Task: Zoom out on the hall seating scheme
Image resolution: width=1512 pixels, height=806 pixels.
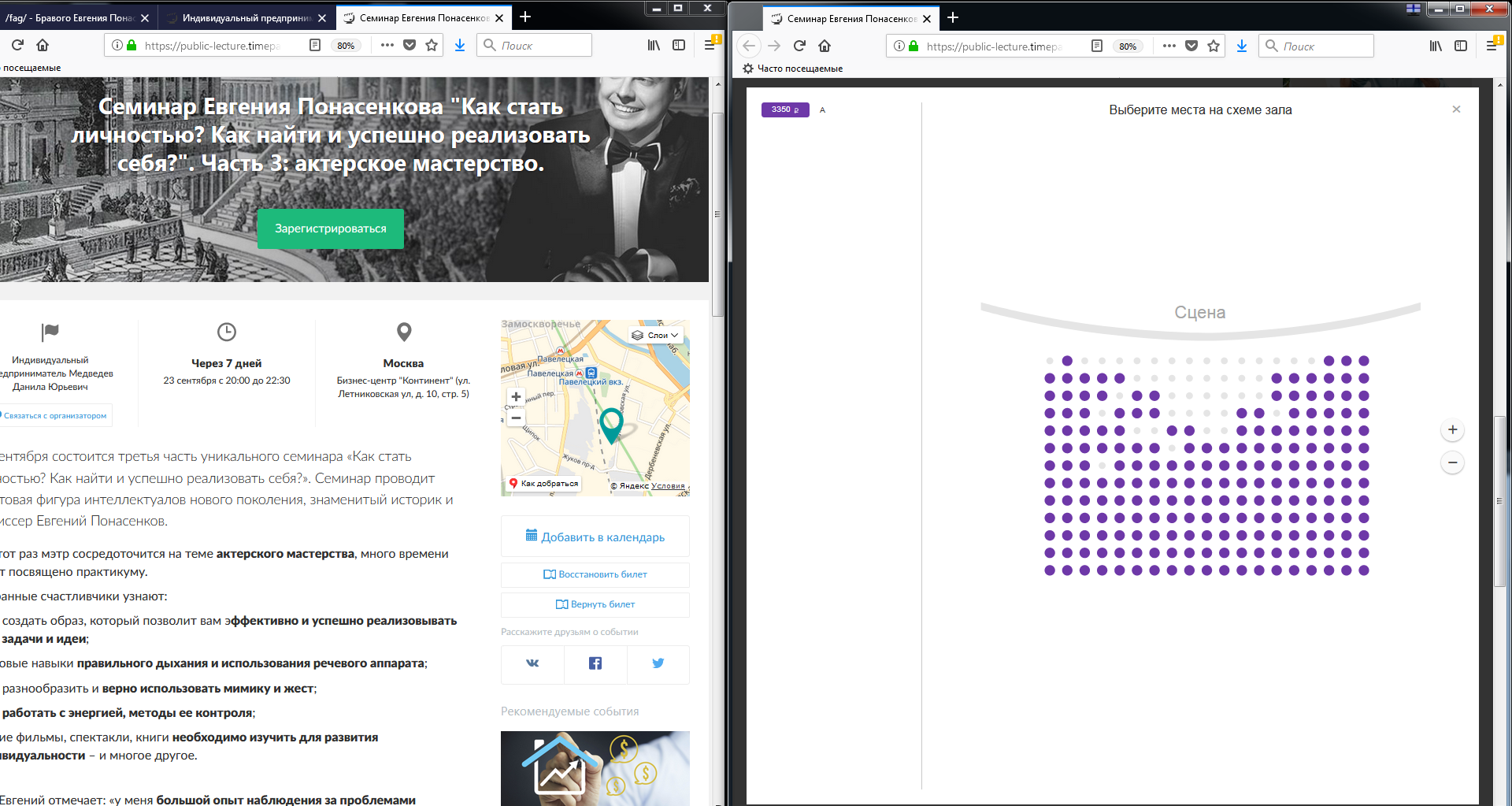Action: click(1453, 462)
